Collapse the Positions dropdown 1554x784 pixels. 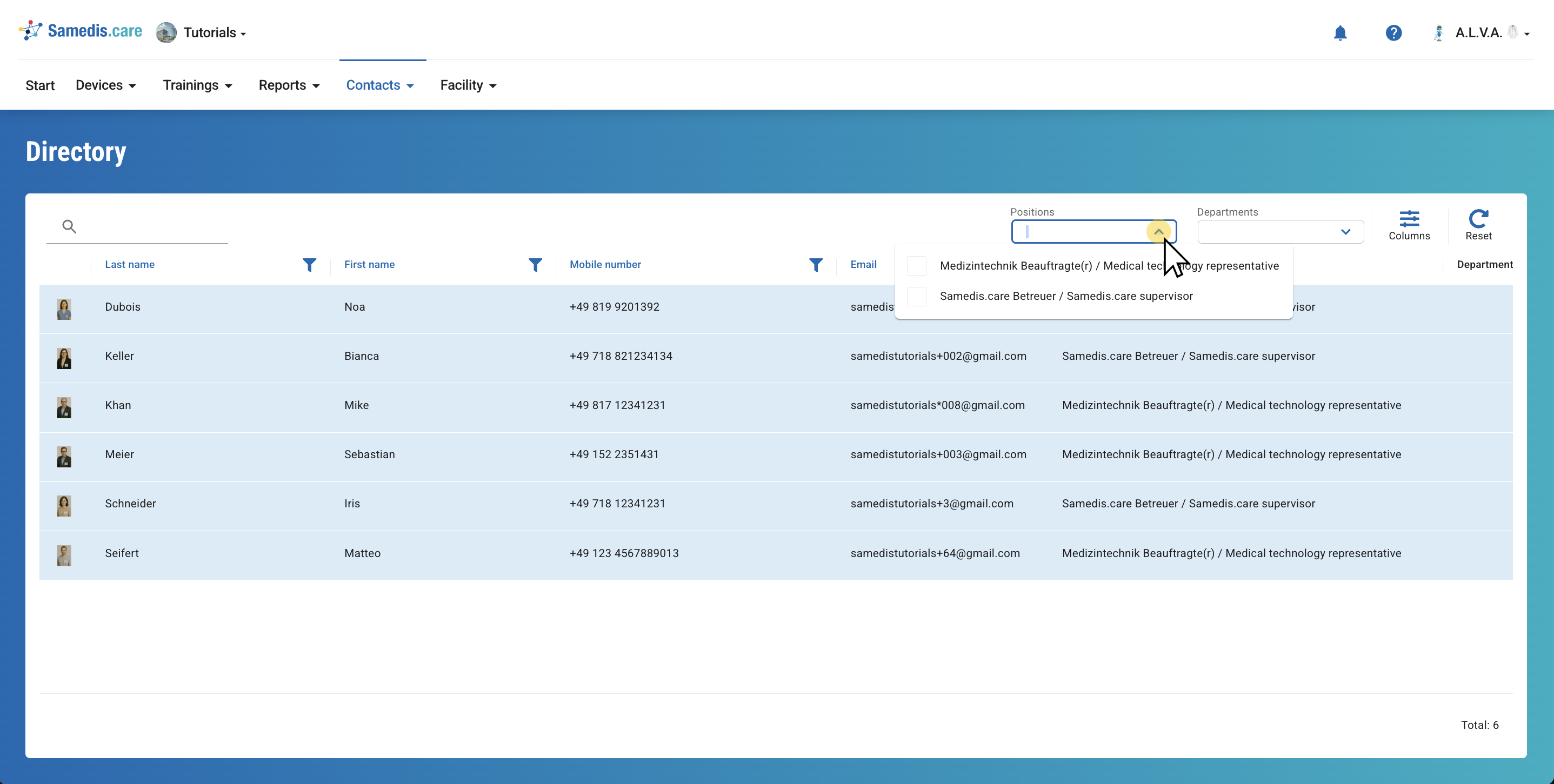pyautogui.click(x=1158, y=232)
